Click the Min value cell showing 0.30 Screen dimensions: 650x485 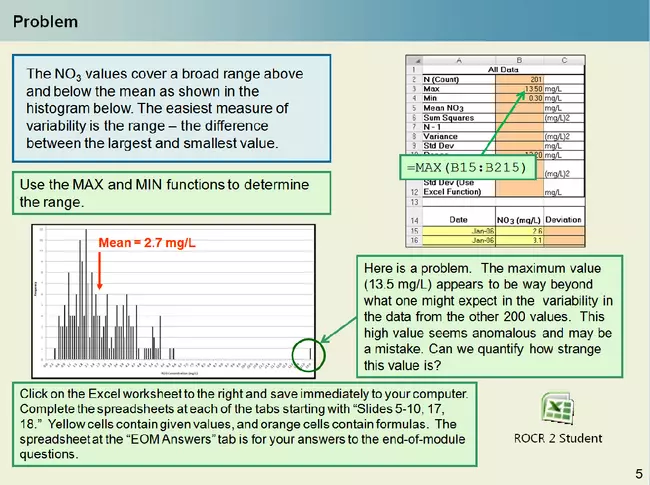click(519, 98)
